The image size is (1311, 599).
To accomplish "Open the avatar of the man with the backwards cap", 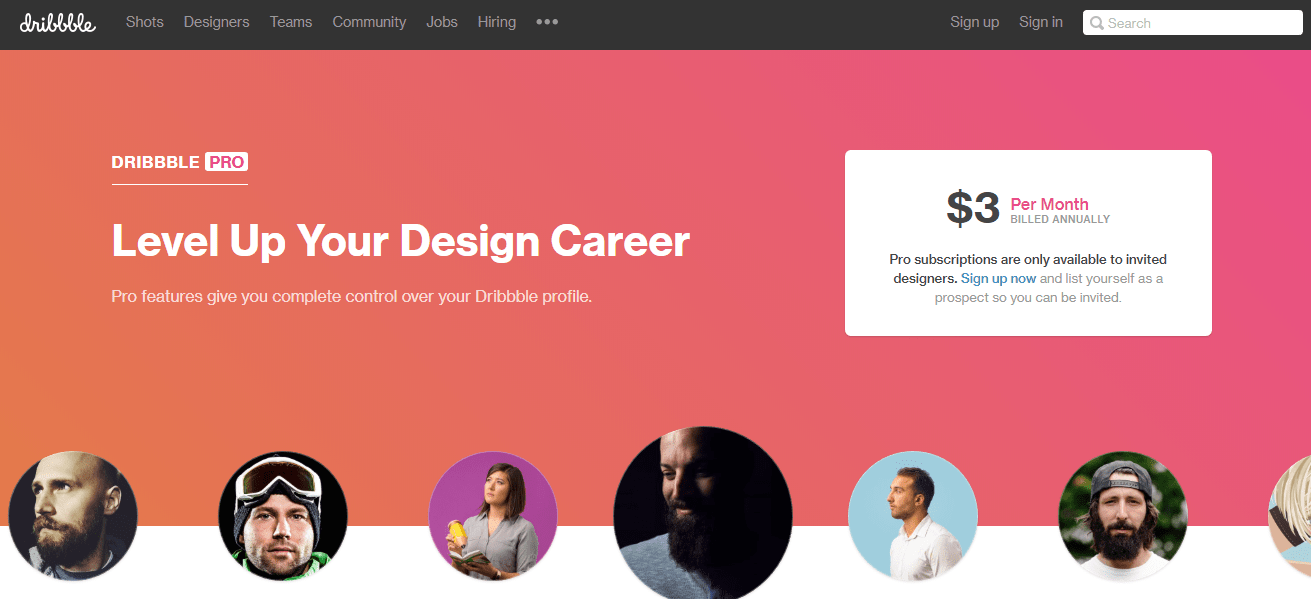I will coord(1123,516).
